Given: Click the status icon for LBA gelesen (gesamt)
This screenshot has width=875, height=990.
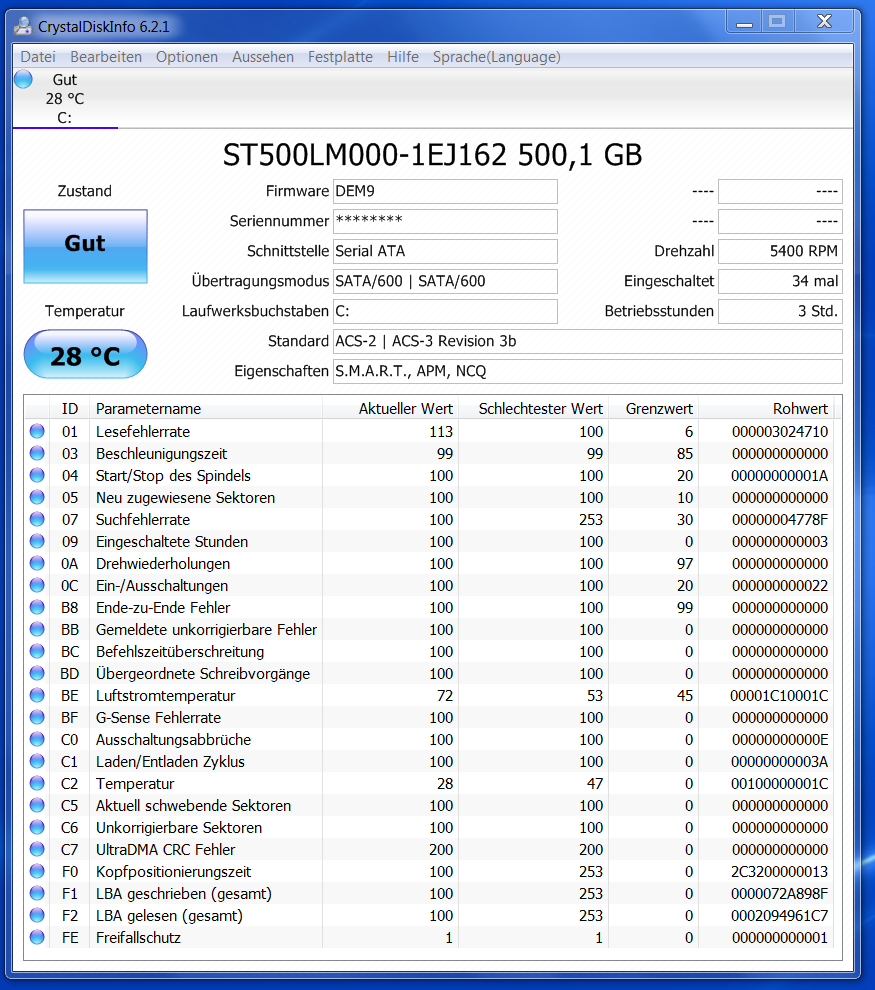Looking at the screenshot, I should (x=37, y=915).
